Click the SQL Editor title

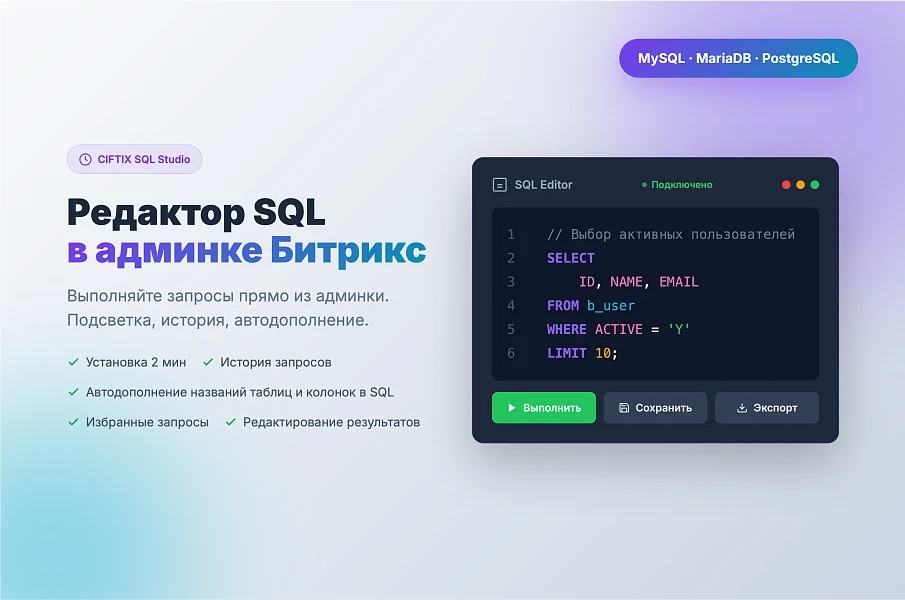point(544,185)
